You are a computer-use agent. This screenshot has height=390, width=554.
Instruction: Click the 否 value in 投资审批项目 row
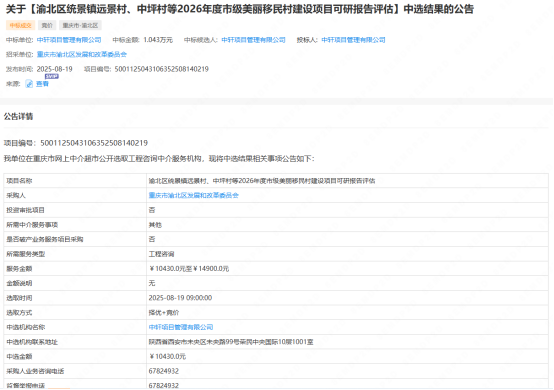coord(152,210)
